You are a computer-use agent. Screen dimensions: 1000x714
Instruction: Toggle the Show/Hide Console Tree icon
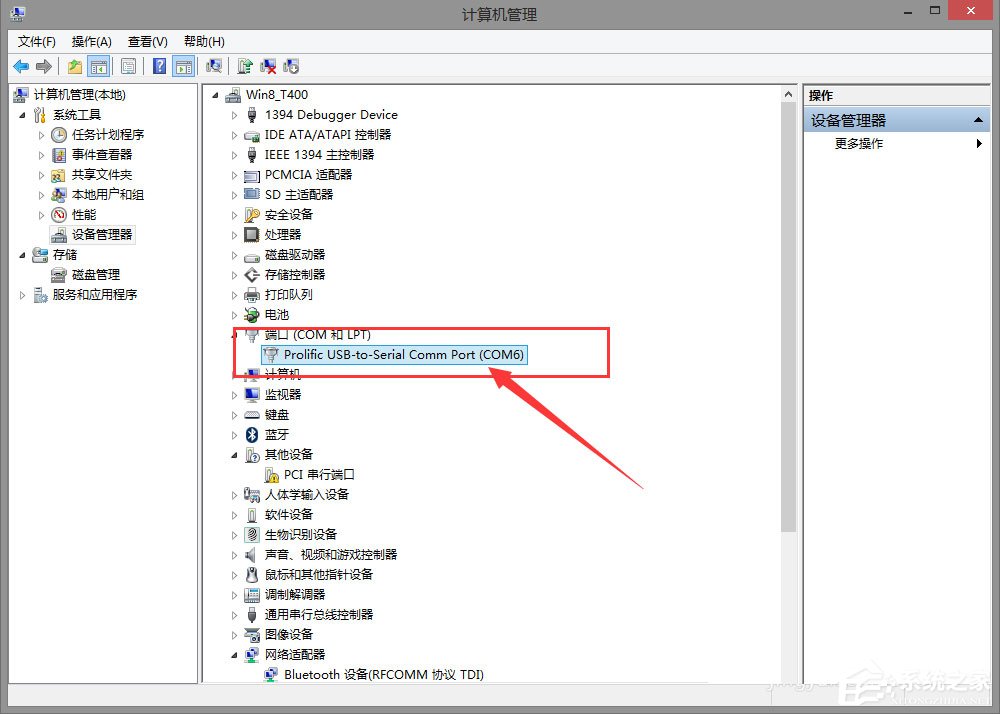pyautogui.click(x=100, y=66)
